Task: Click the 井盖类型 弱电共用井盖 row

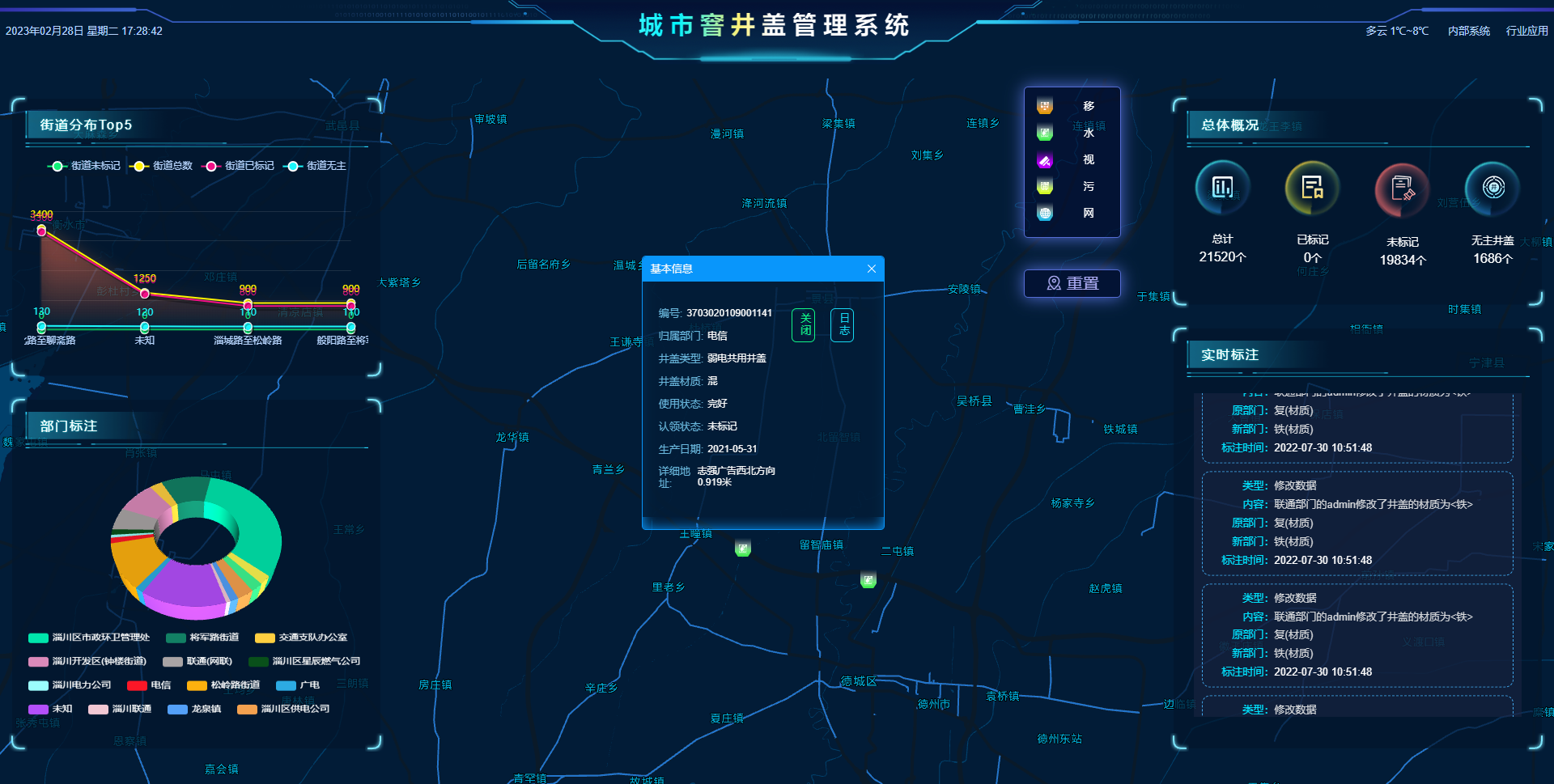Action: pyautogui.click(x=712, y=358)
